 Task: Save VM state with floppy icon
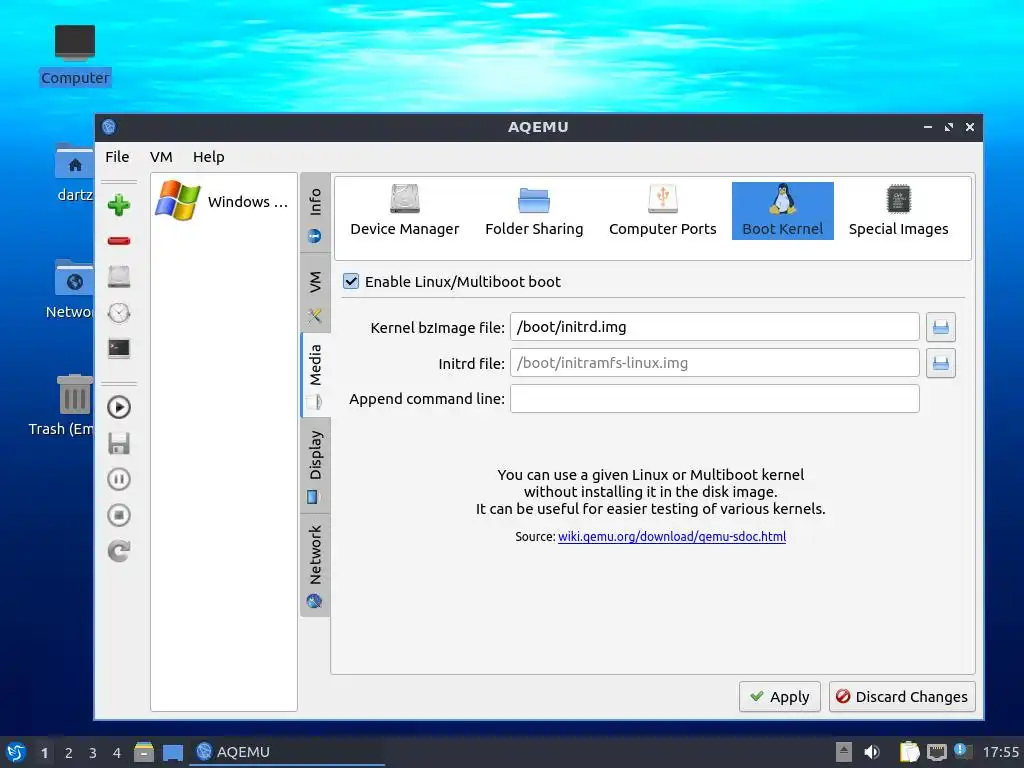coord(119,443)
